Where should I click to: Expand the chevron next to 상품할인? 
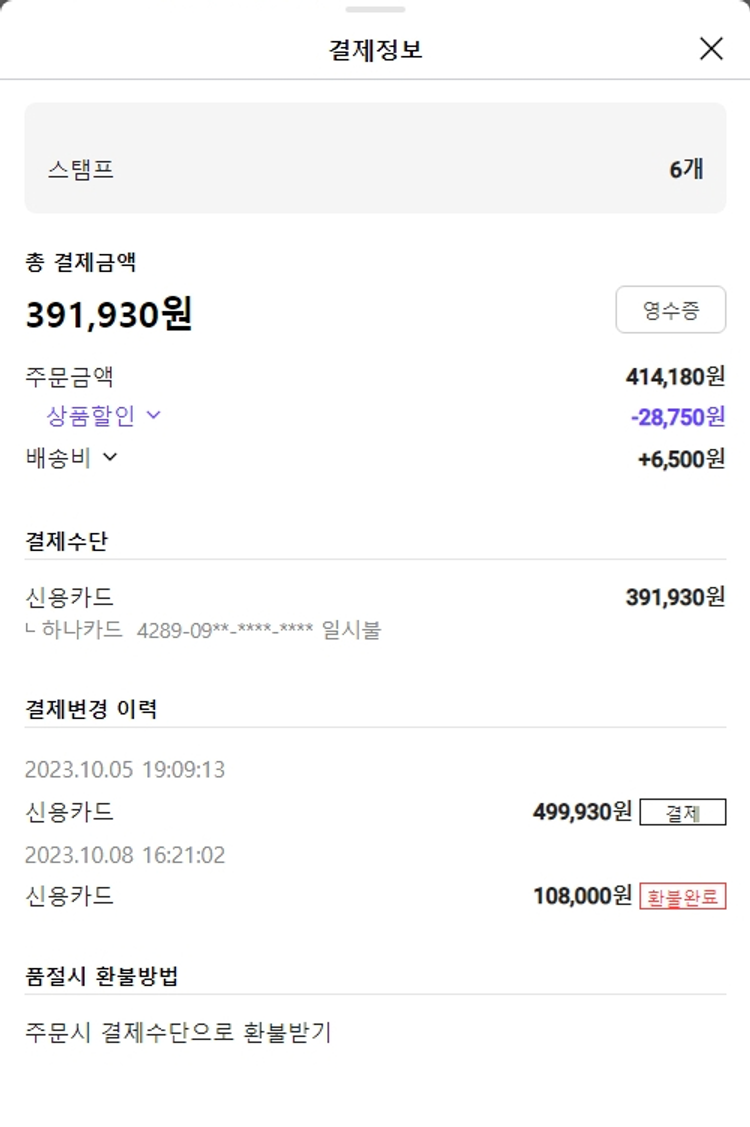153,415
